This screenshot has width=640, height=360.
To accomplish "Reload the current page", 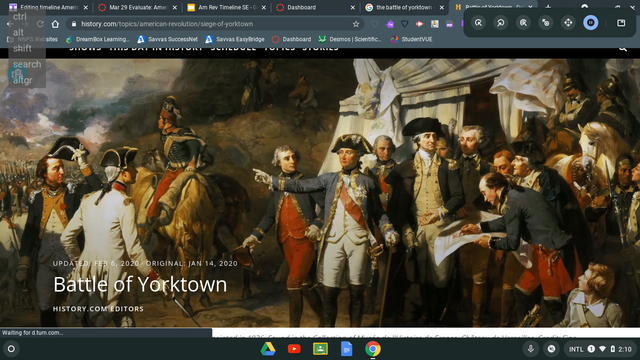I will 40,24.
